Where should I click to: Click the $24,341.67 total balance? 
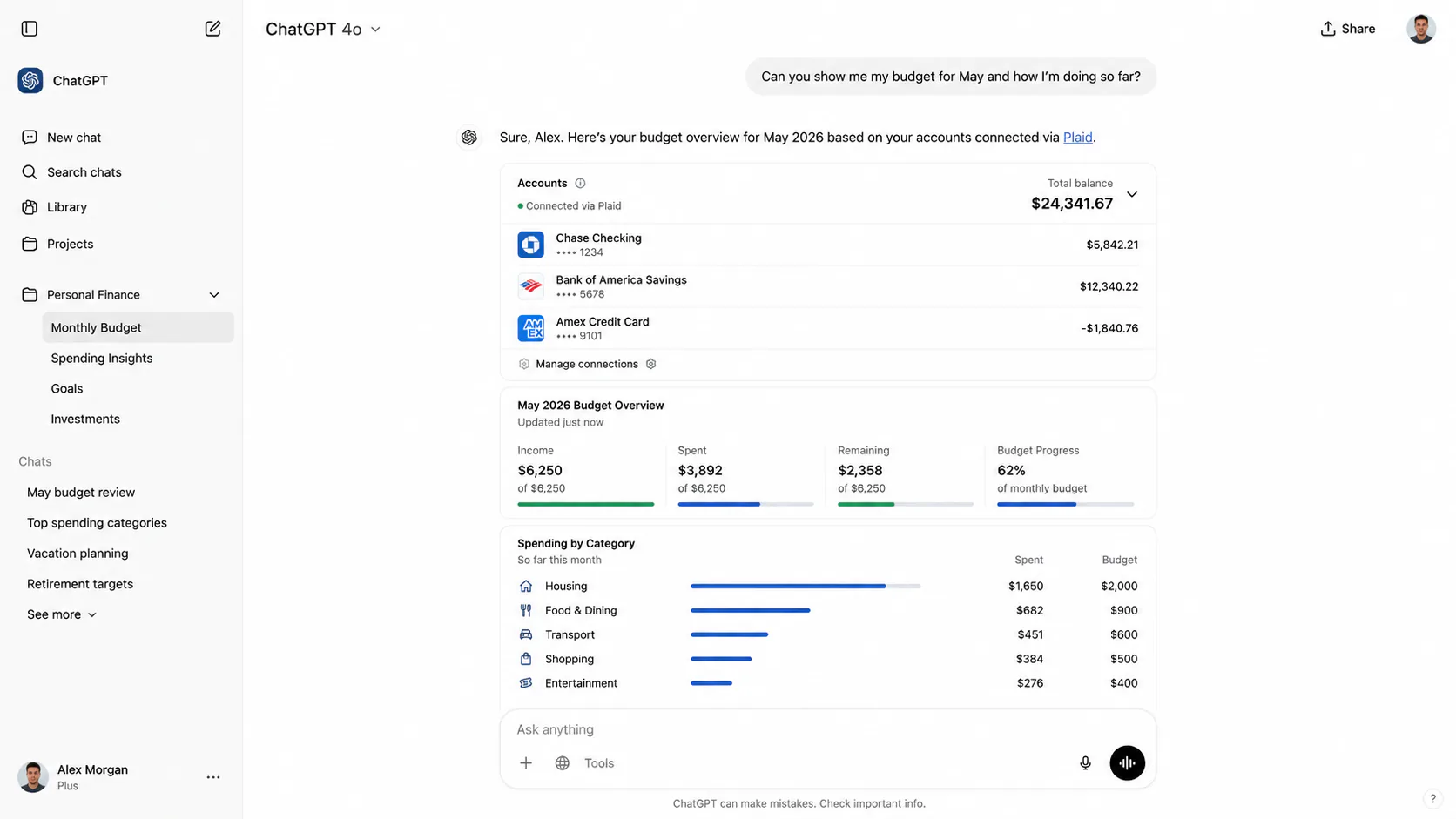[1072, 204]
